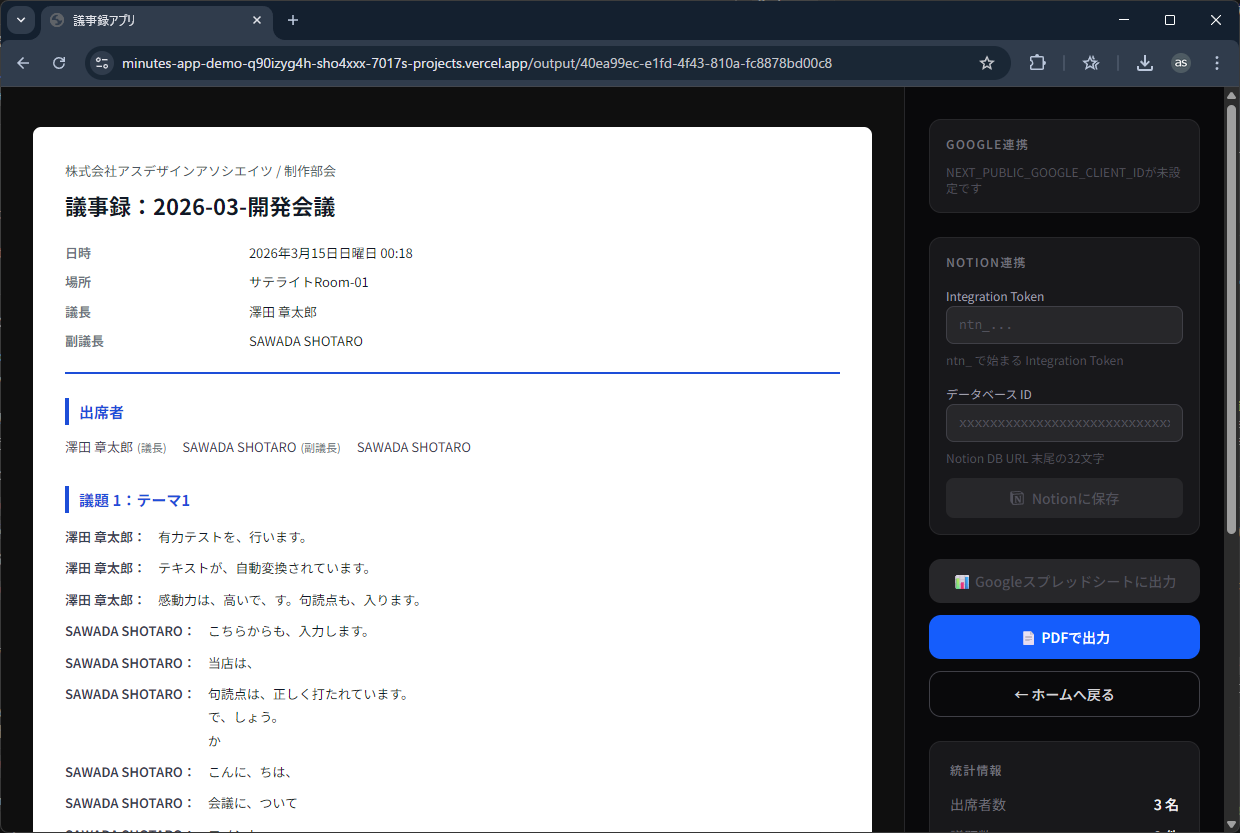The width and height of the screenshot is (1240, 833).
Task: Focus the データベース ID input field
Action: pyautogui.click(x=1064, y=423)
